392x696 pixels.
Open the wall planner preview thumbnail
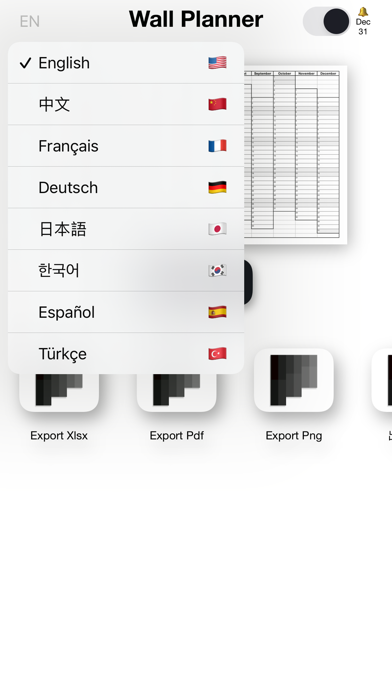pyautogui.click(x=296, y=154)
